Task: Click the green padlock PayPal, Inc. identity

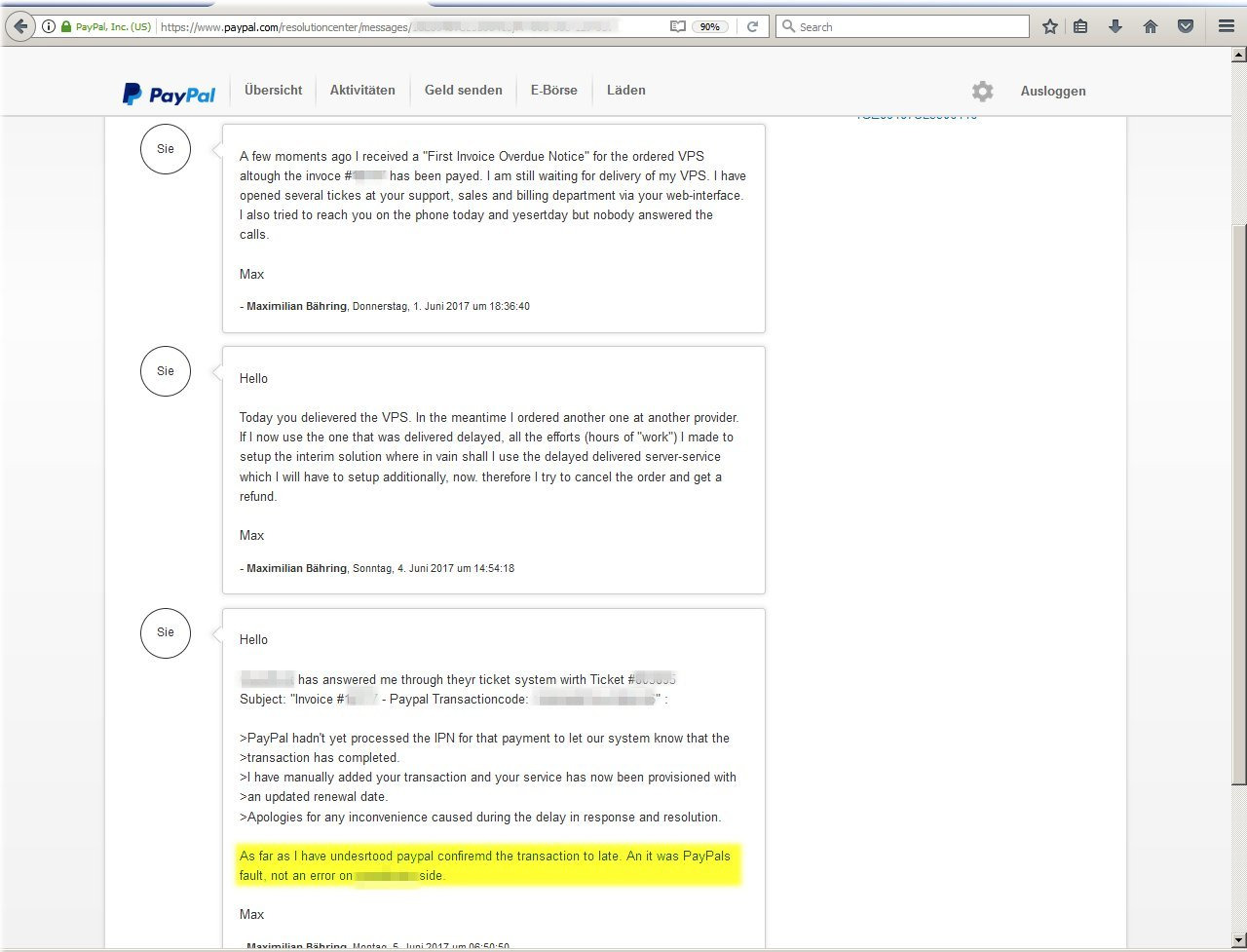Action: [105, 27]
